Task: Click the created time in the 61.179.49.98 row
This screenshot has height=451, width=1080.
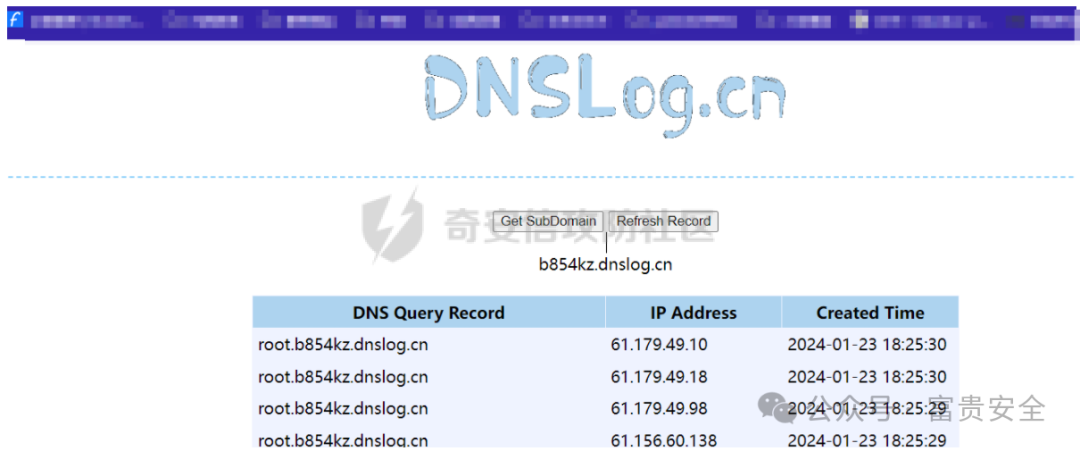Action: tap(866, 409)
